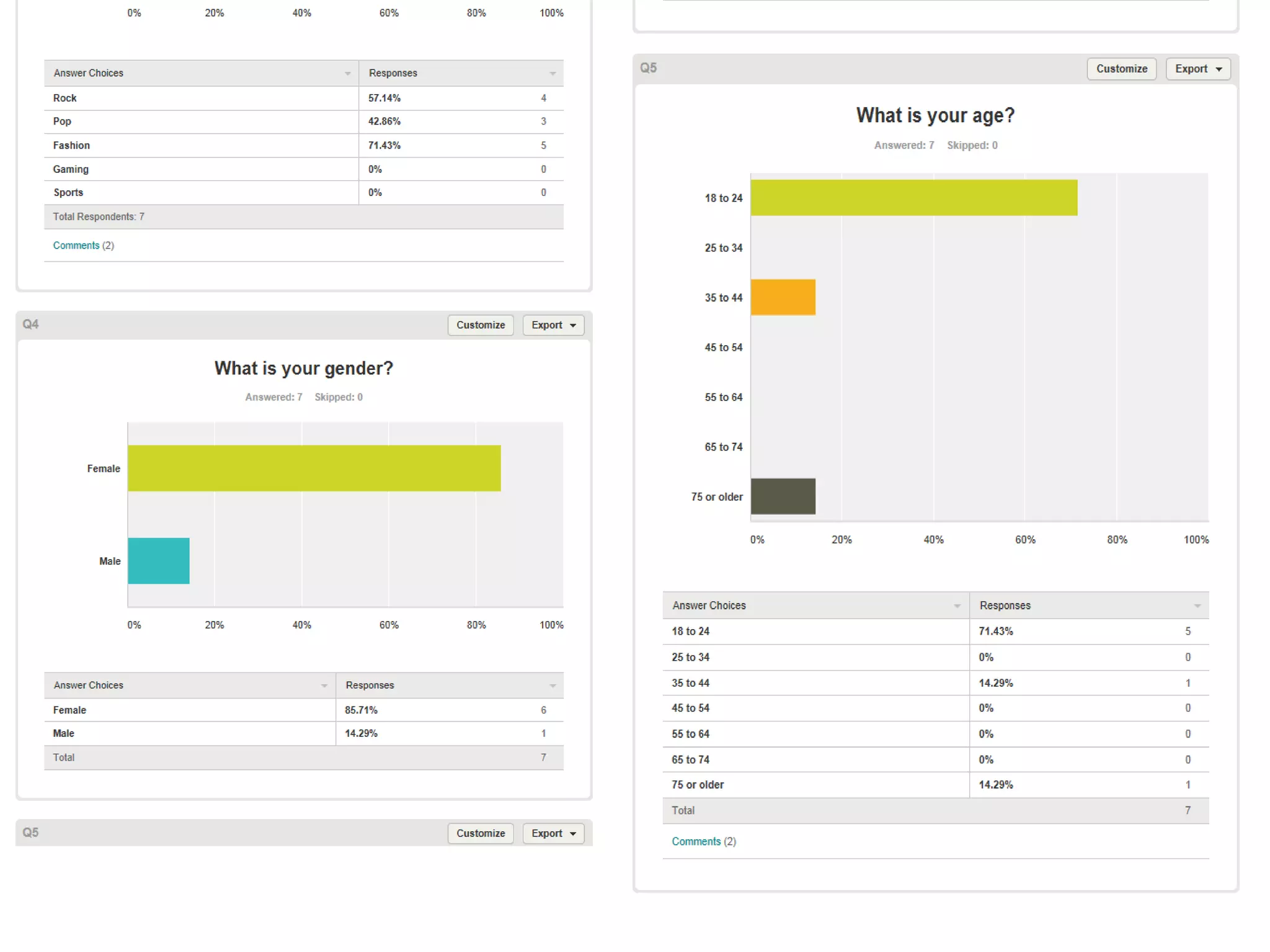The width and height of the screenshot is (1270, 952).
Task: Click the 18 to 24 green bar
Action: [x=913, y=198]
